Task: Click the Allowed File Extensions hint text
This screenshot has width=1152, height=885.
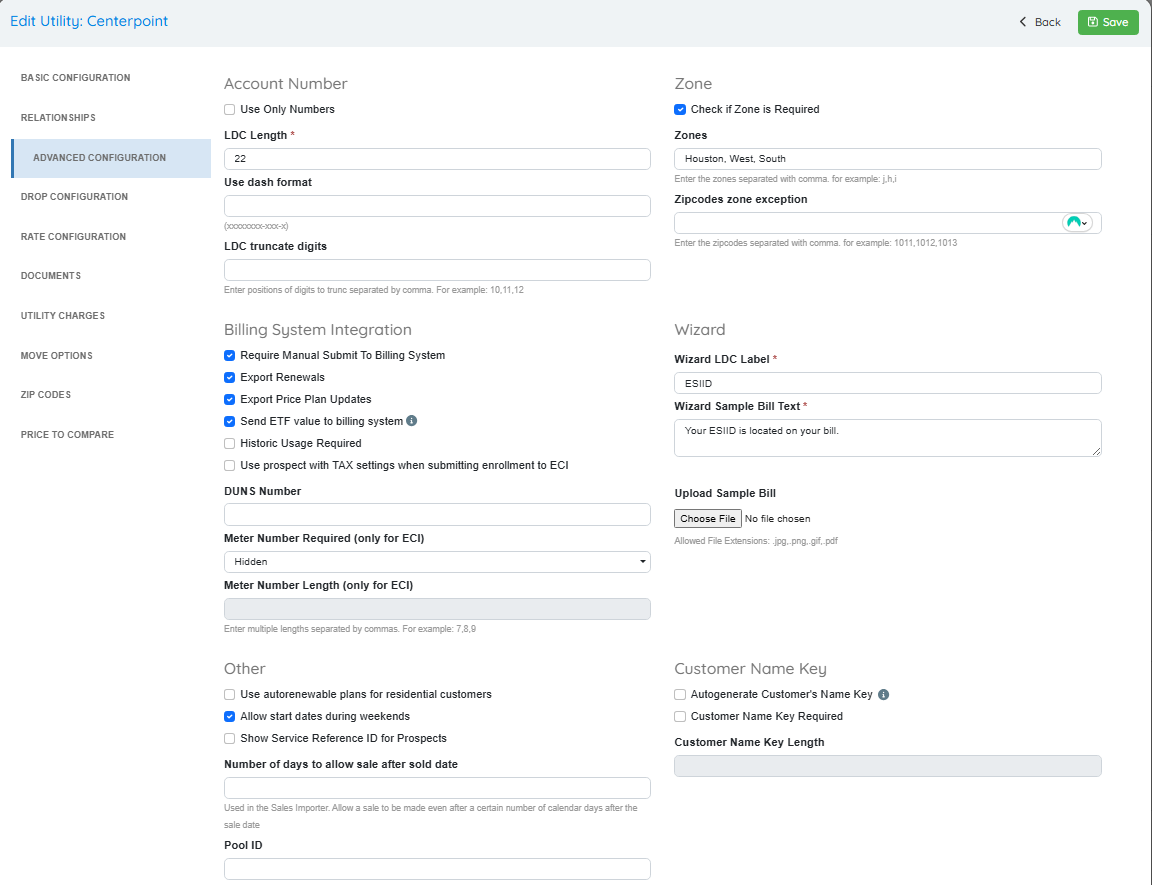Action: click(x=756, y=541)
